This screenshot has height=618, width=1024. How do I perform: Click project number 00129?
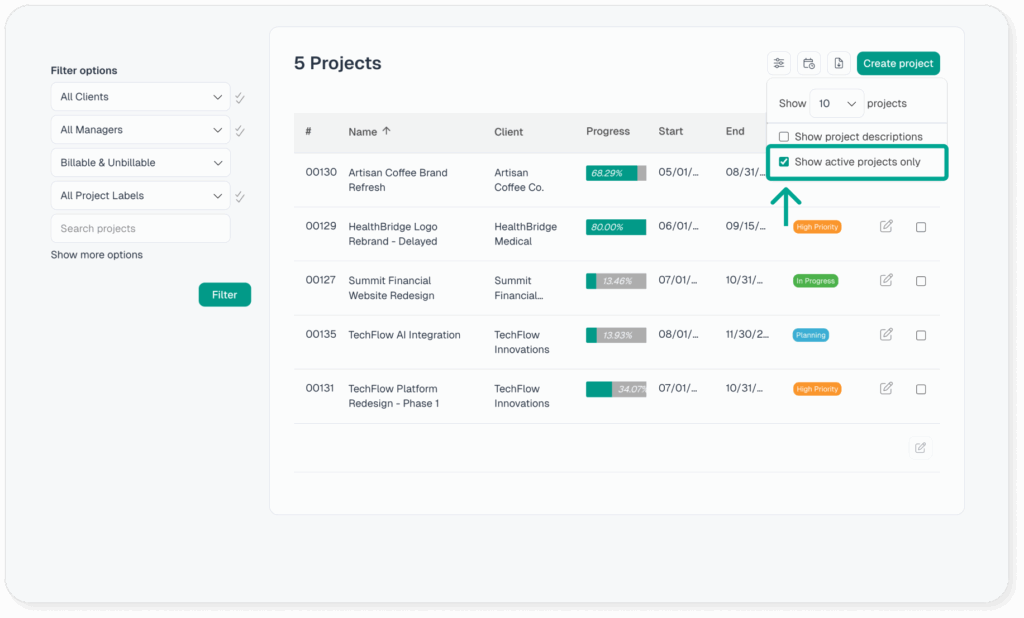(x=321, y=226)
